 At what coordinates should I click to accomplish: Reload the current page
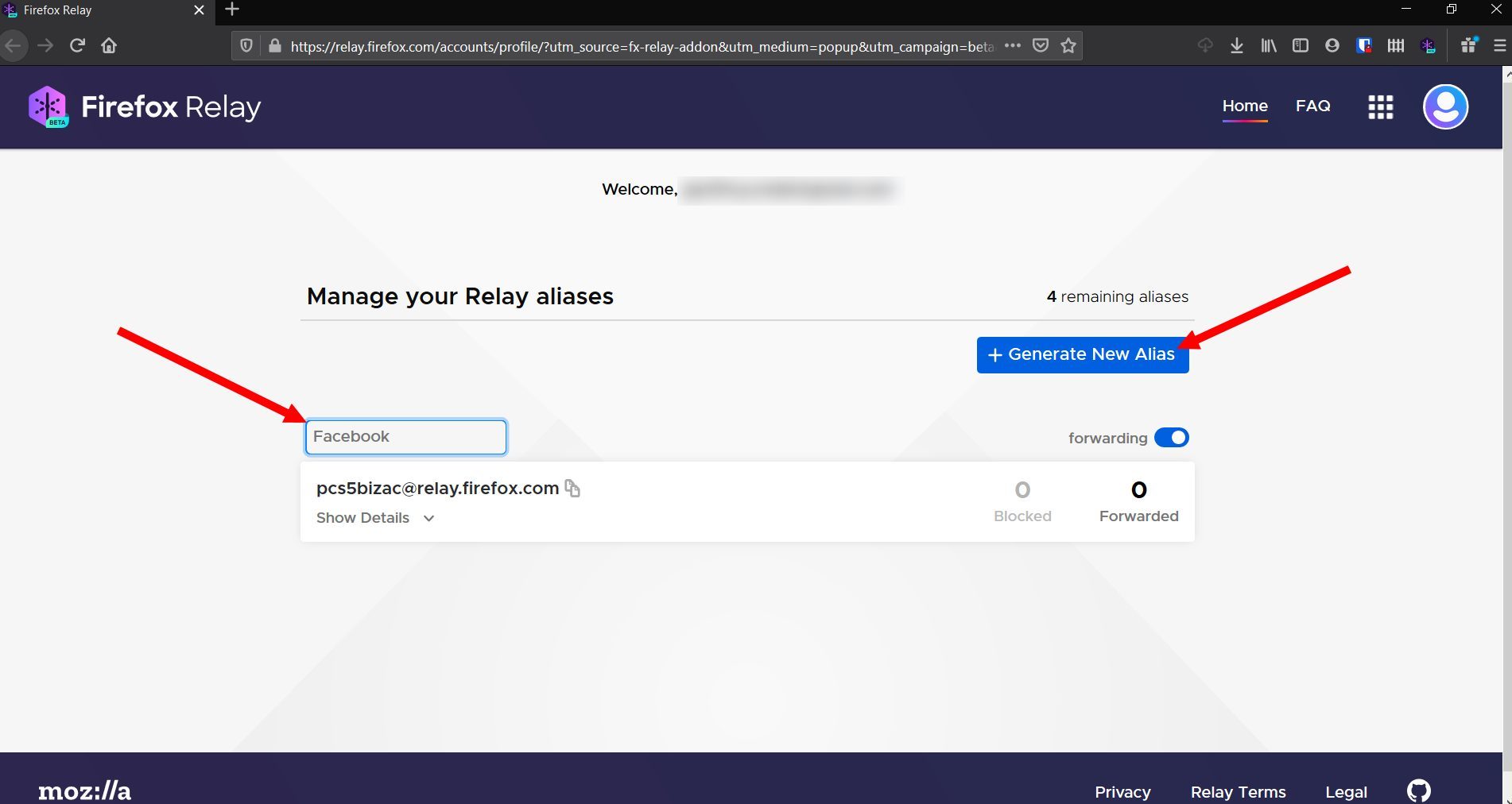[x=77, y=45]
